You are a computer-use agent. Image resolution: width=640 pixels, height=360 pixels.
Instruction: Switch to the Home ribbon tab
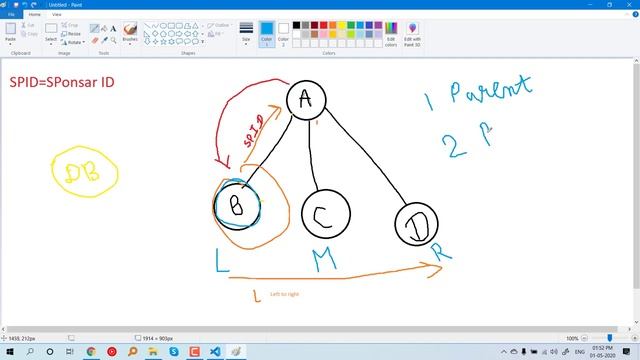pos(35,14)
